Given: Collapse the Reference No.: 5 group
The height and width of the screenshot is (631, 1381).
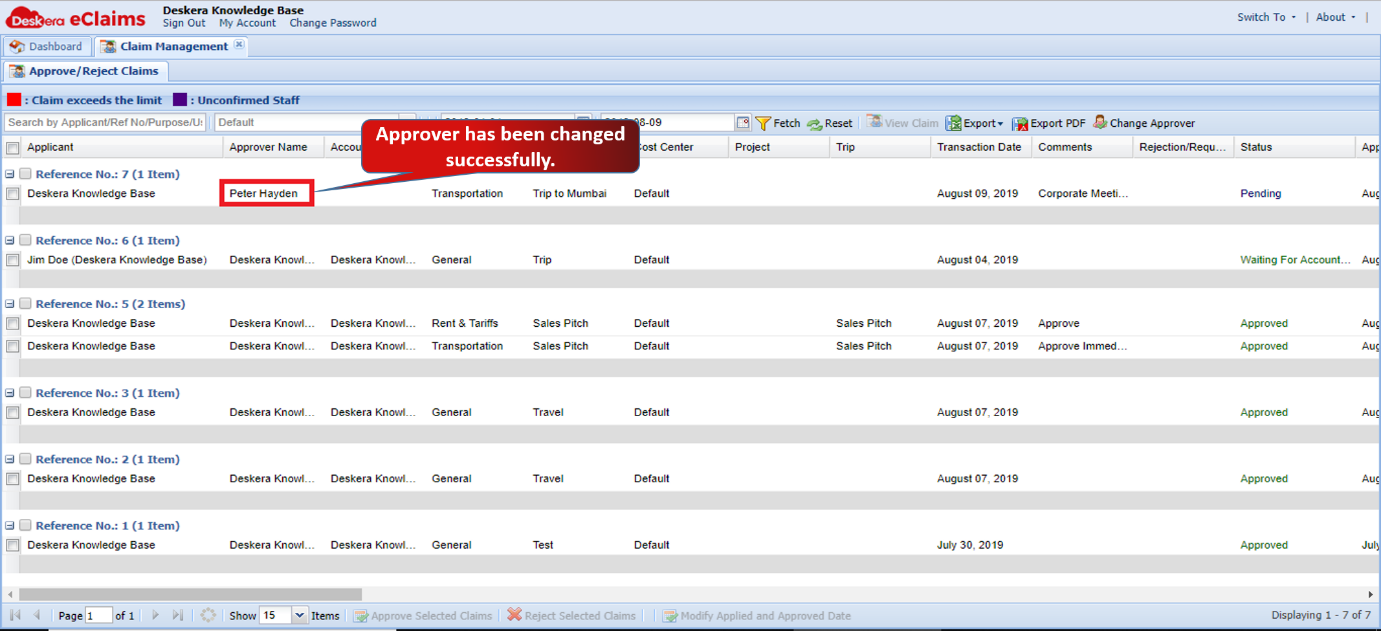Looking at the screenshot, I should point(10,304).
